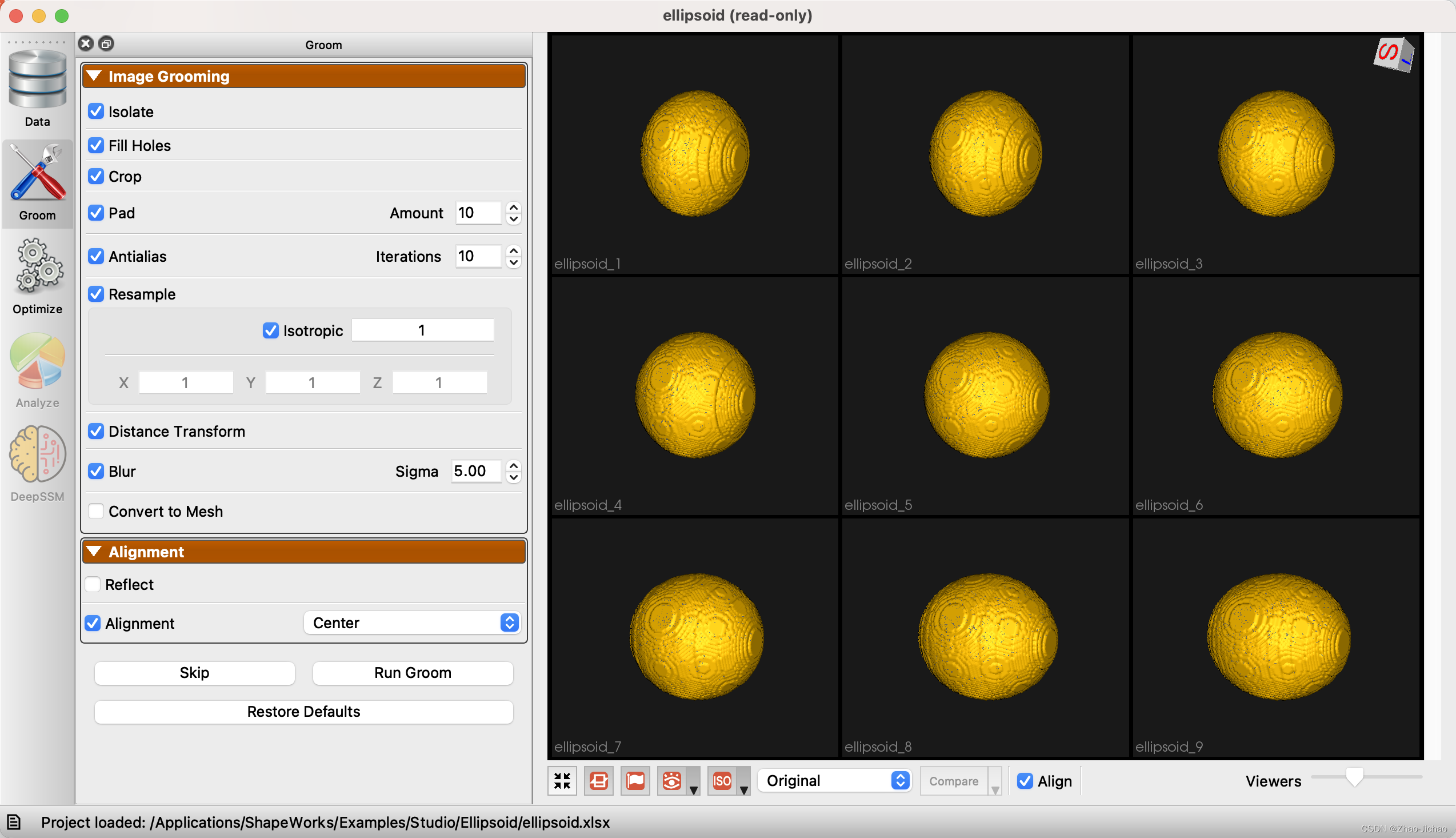The height and width of the screenshot is (838, 1456).
Task: Enable the Convert to Mesh option
Action: [96, 511]
